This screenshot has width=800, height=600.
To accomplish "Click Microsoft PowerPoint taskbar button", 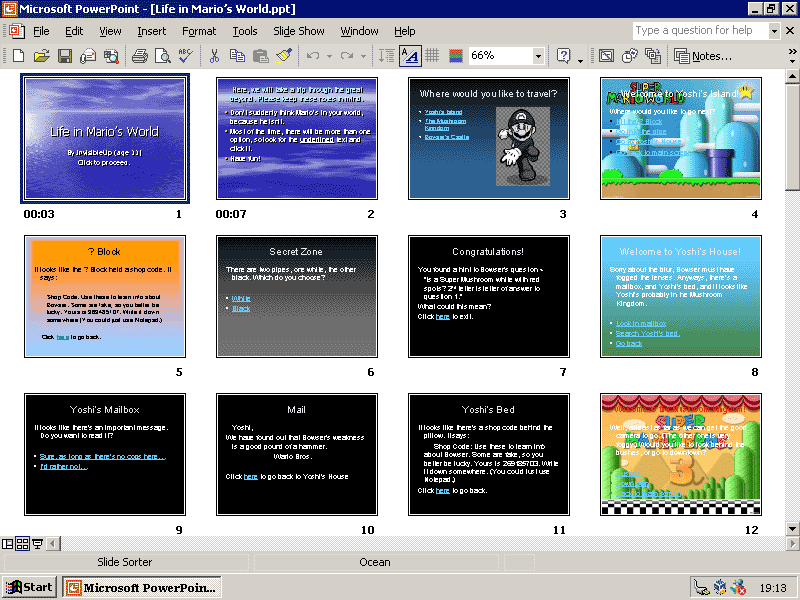I will 142,588.
